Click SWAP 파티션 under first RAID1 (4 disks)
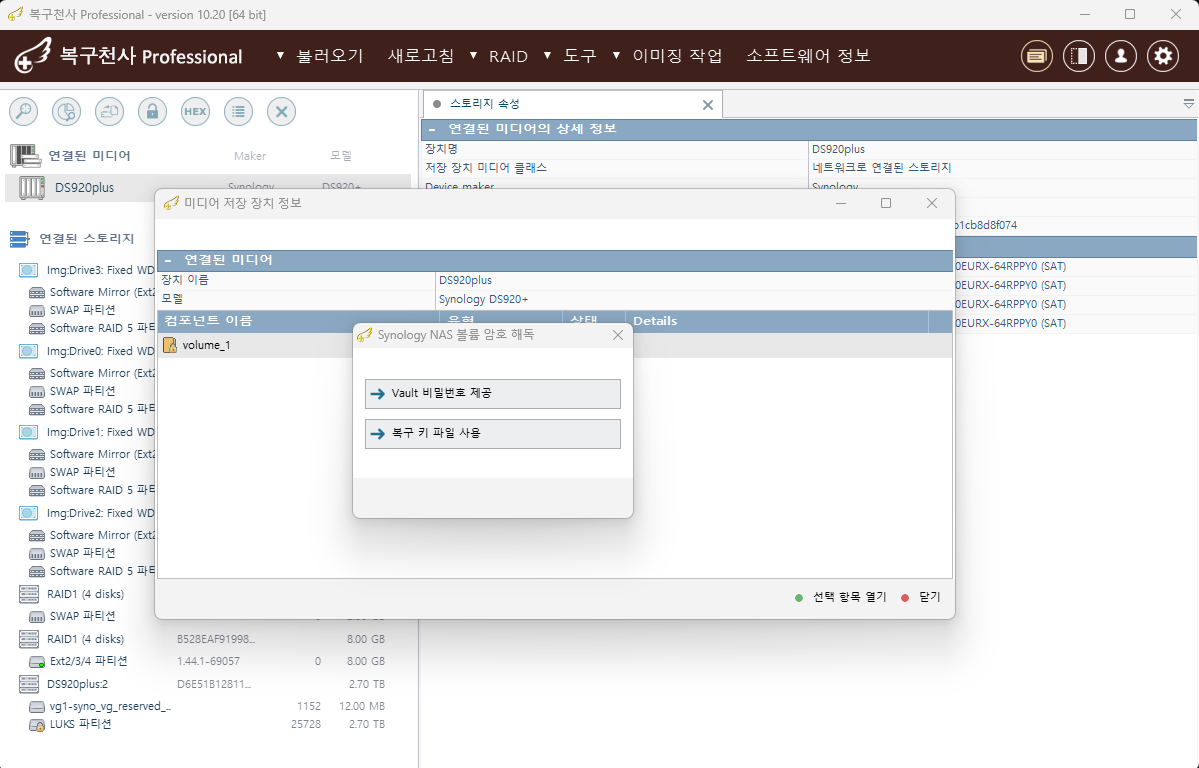 point(83,616)
